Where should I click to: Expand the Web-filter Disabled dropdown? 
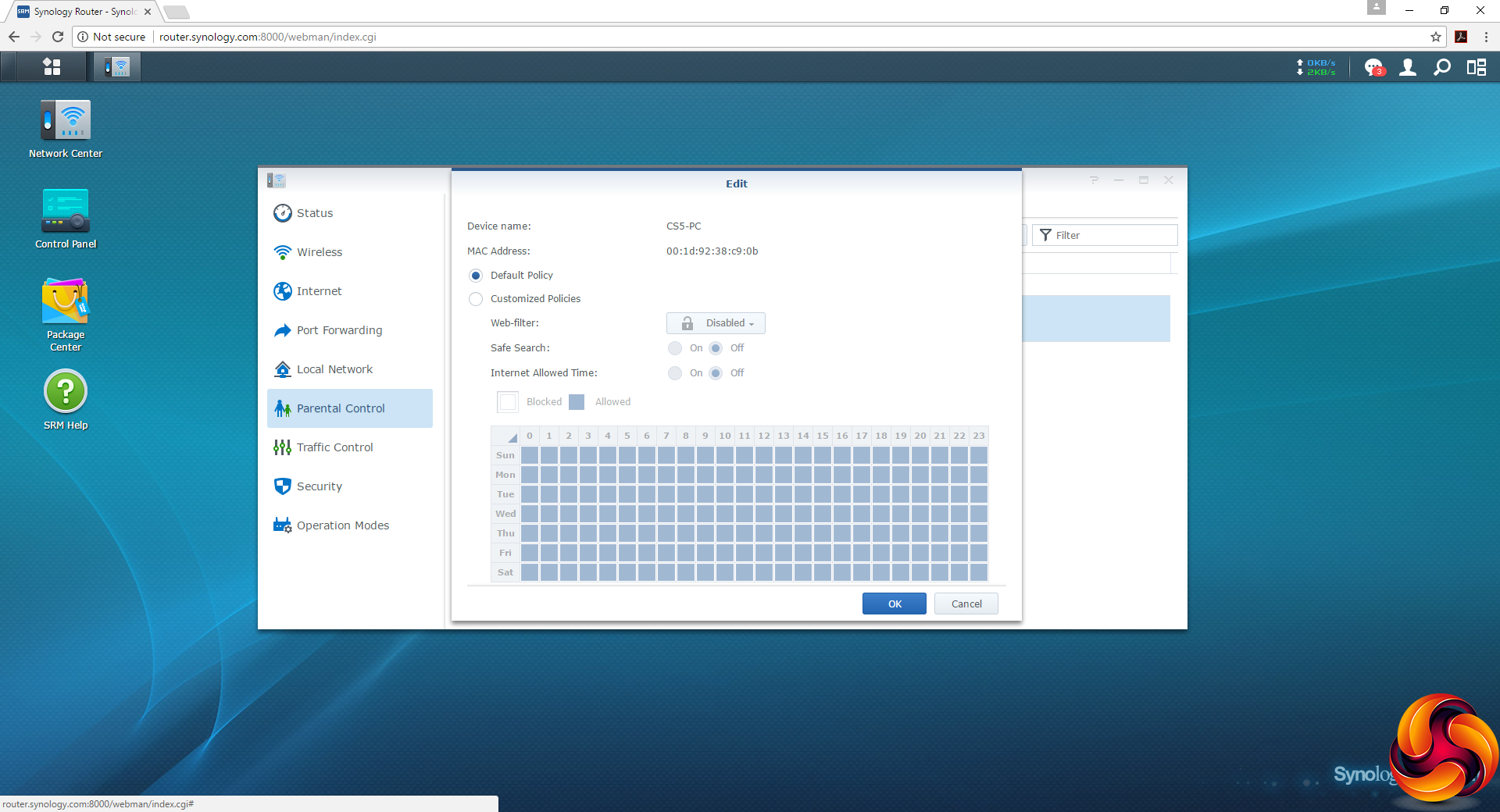coord(716,323)
